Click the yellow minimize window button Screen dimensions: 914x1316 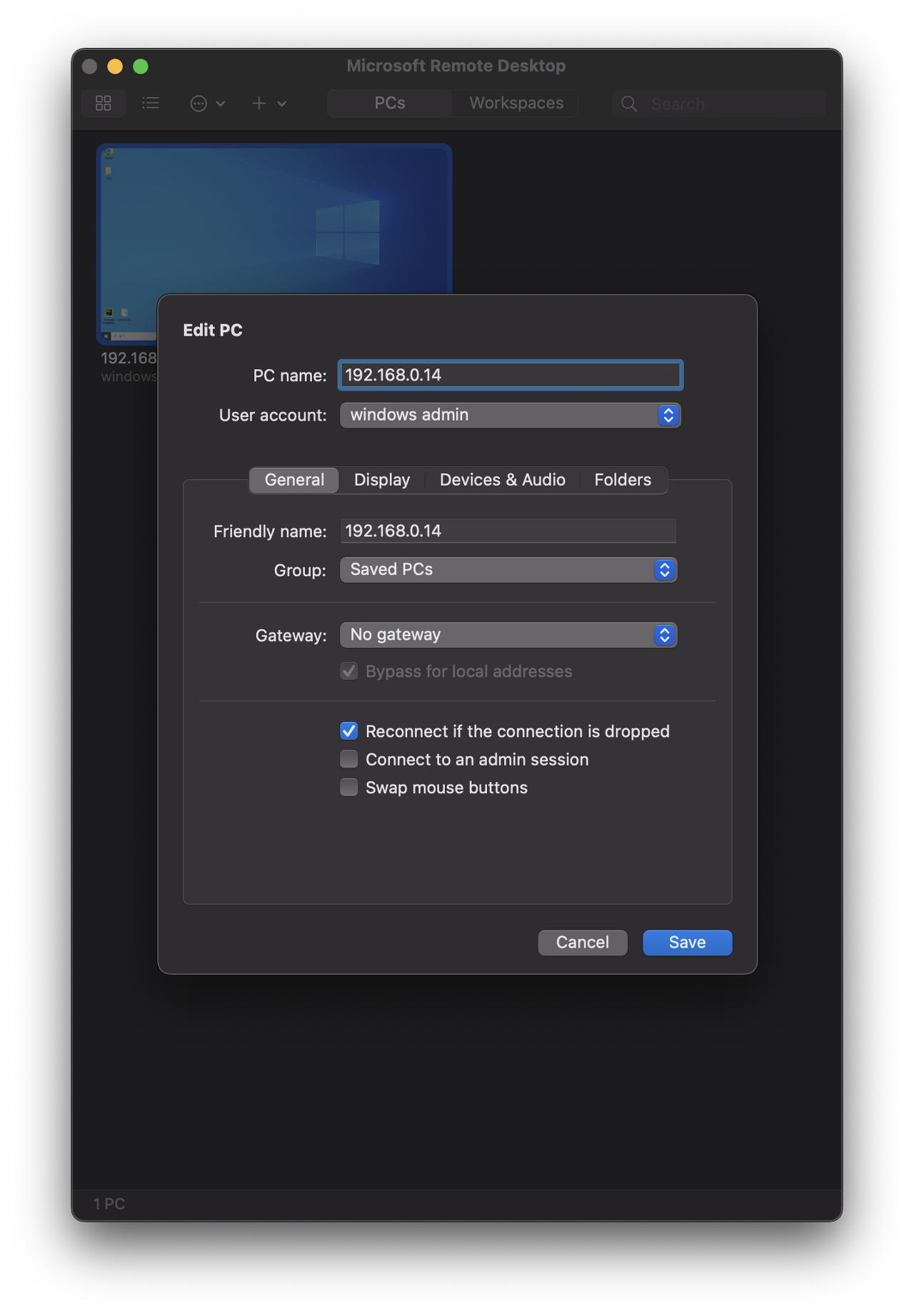tap(115, 66)
